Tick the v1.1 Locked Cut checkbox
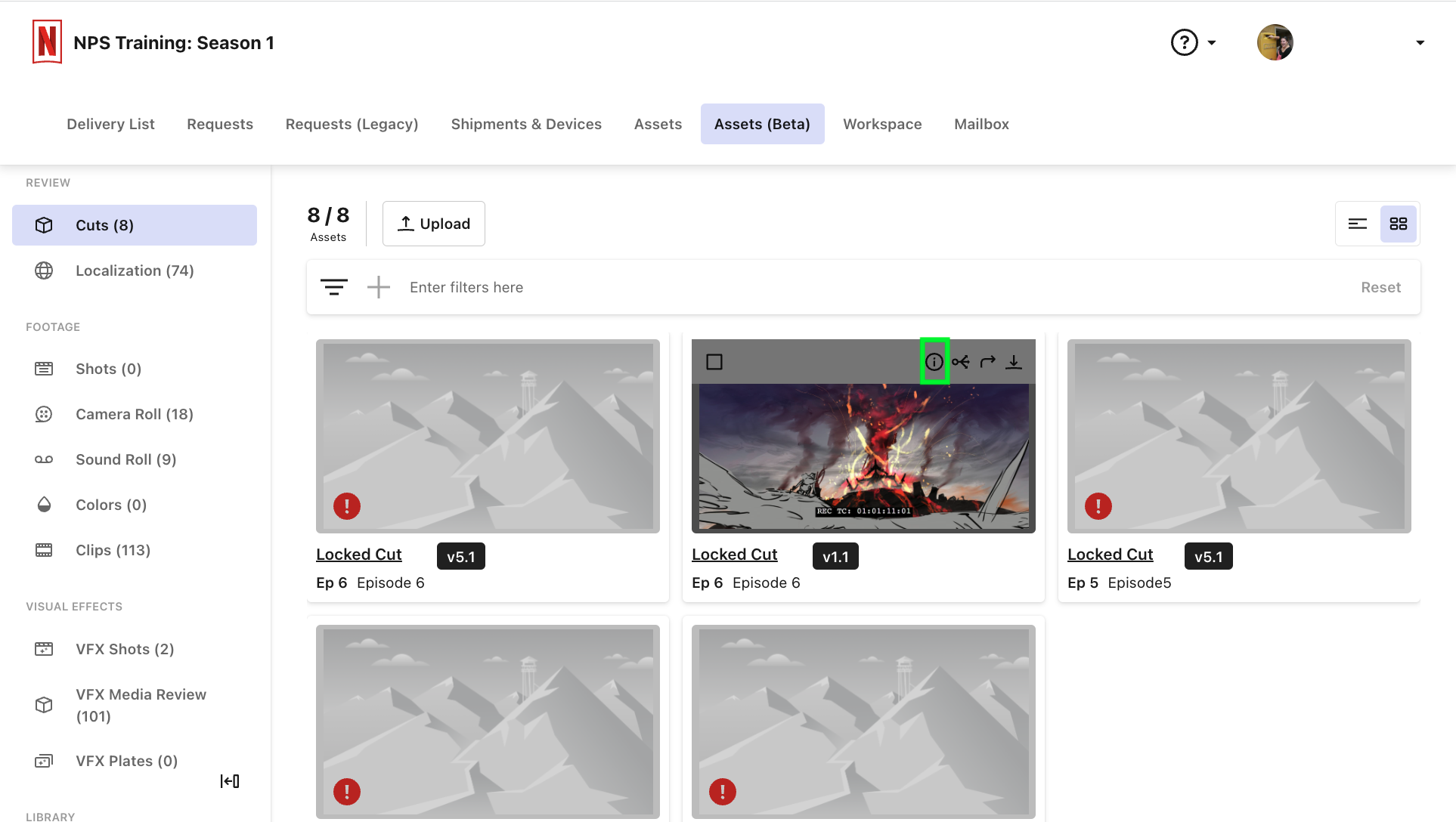This screenshot has width=1456, height=822. point(714,362)
